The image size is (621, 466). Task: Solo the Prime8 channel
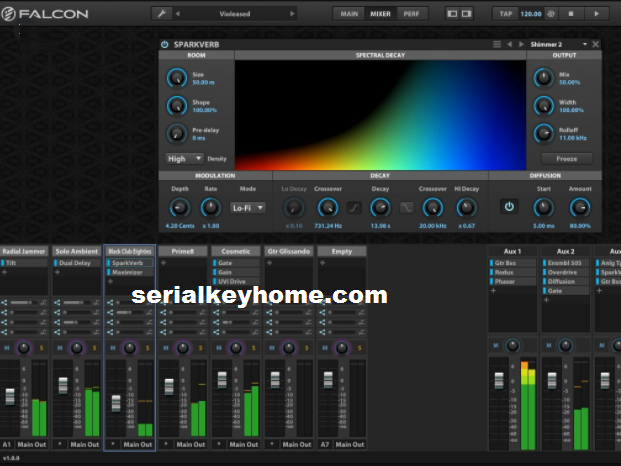200,348
